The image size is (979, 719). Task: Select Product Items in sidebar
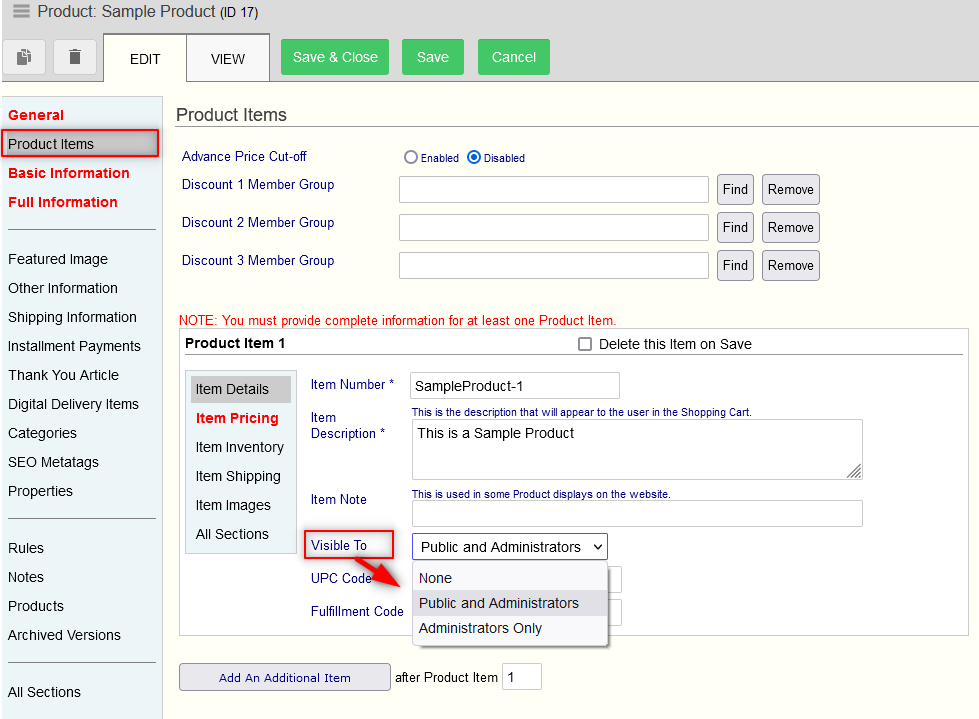[x=80, y=144]
